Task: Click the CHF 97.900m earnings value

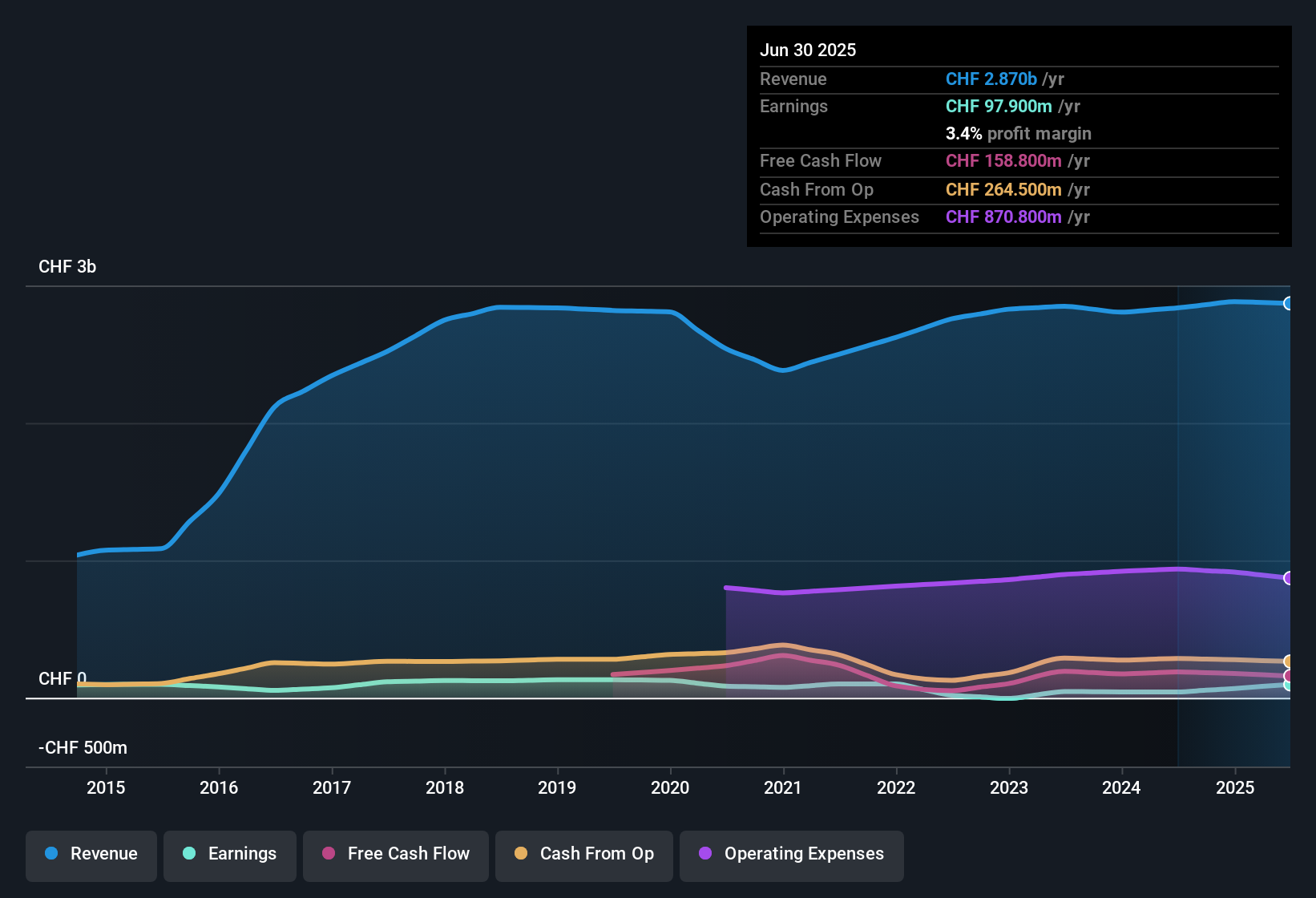Action: point(999,106)
